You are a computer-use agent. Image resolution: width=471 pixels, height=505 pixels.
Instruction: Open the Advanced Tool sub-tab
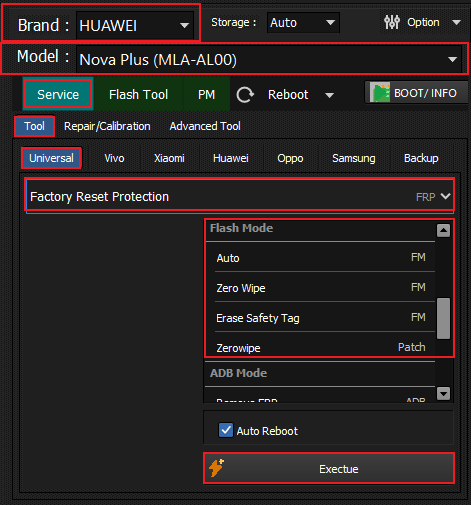click(x=205, y=126)
